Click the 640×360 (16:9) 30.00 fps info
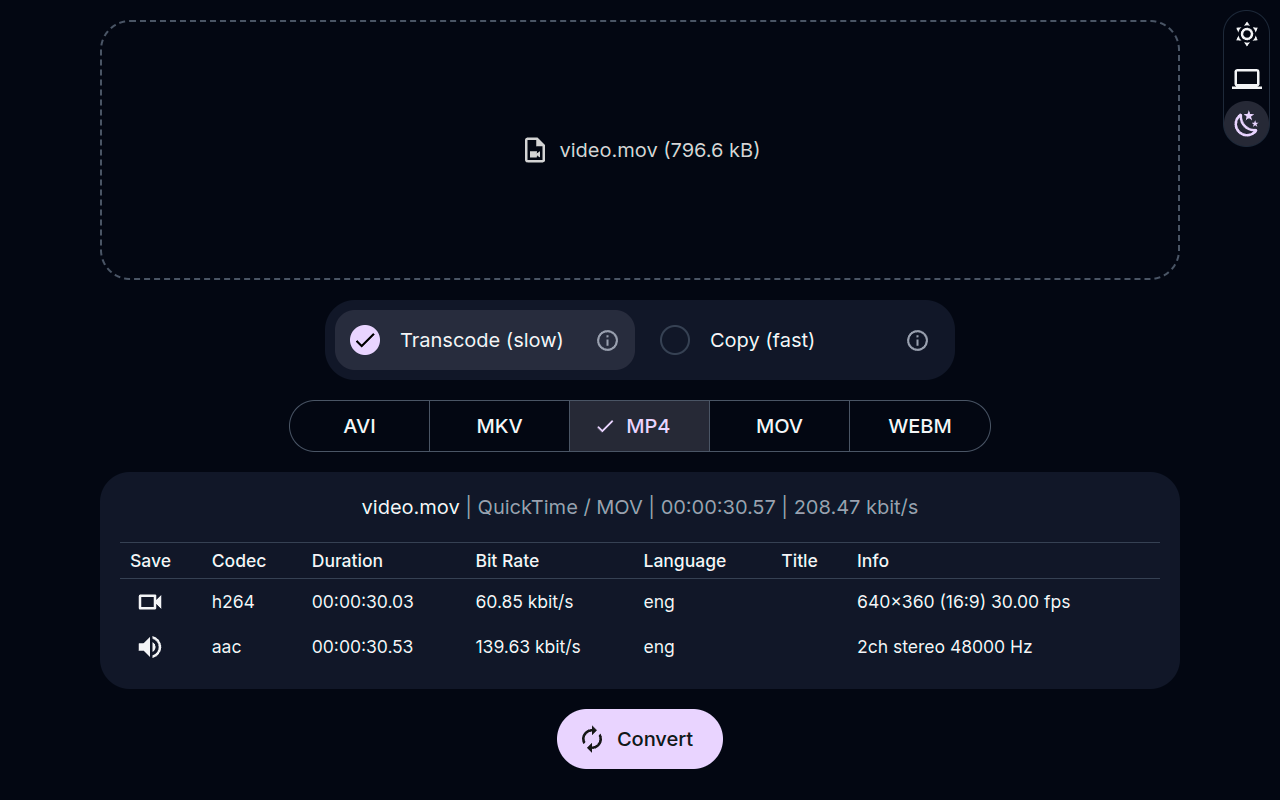 (964, 602)
